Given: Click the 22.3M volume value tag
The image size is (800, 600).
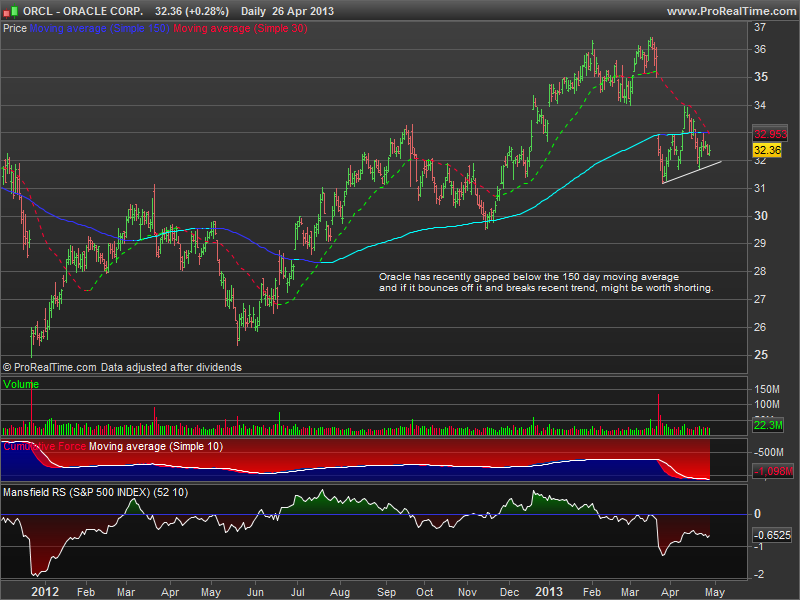Looking at the screenshot, I should pyautogui.click(x=768, y=424).
